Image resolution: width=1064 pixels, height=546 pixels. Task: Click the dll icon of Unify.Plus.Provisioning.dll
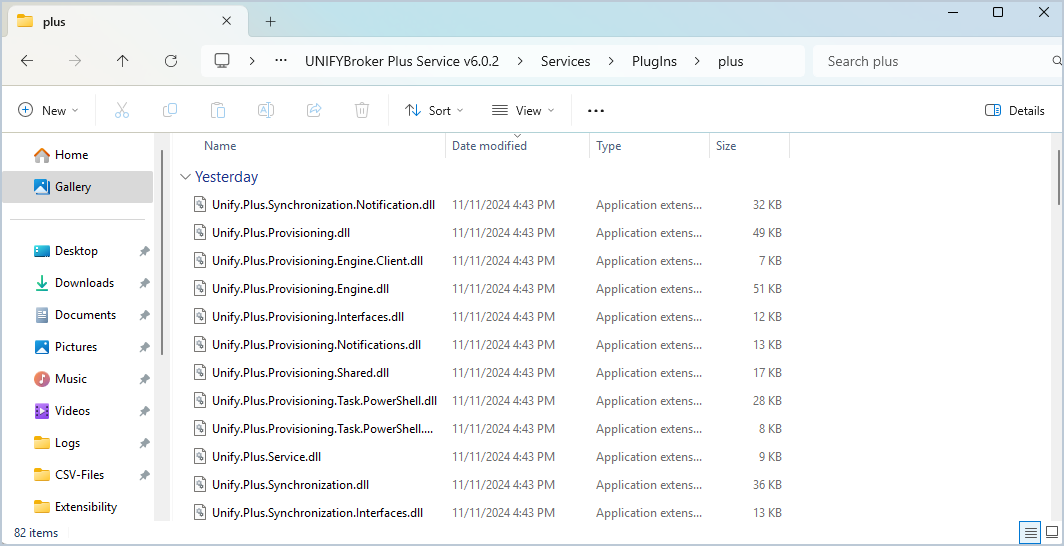click(200, 233)
